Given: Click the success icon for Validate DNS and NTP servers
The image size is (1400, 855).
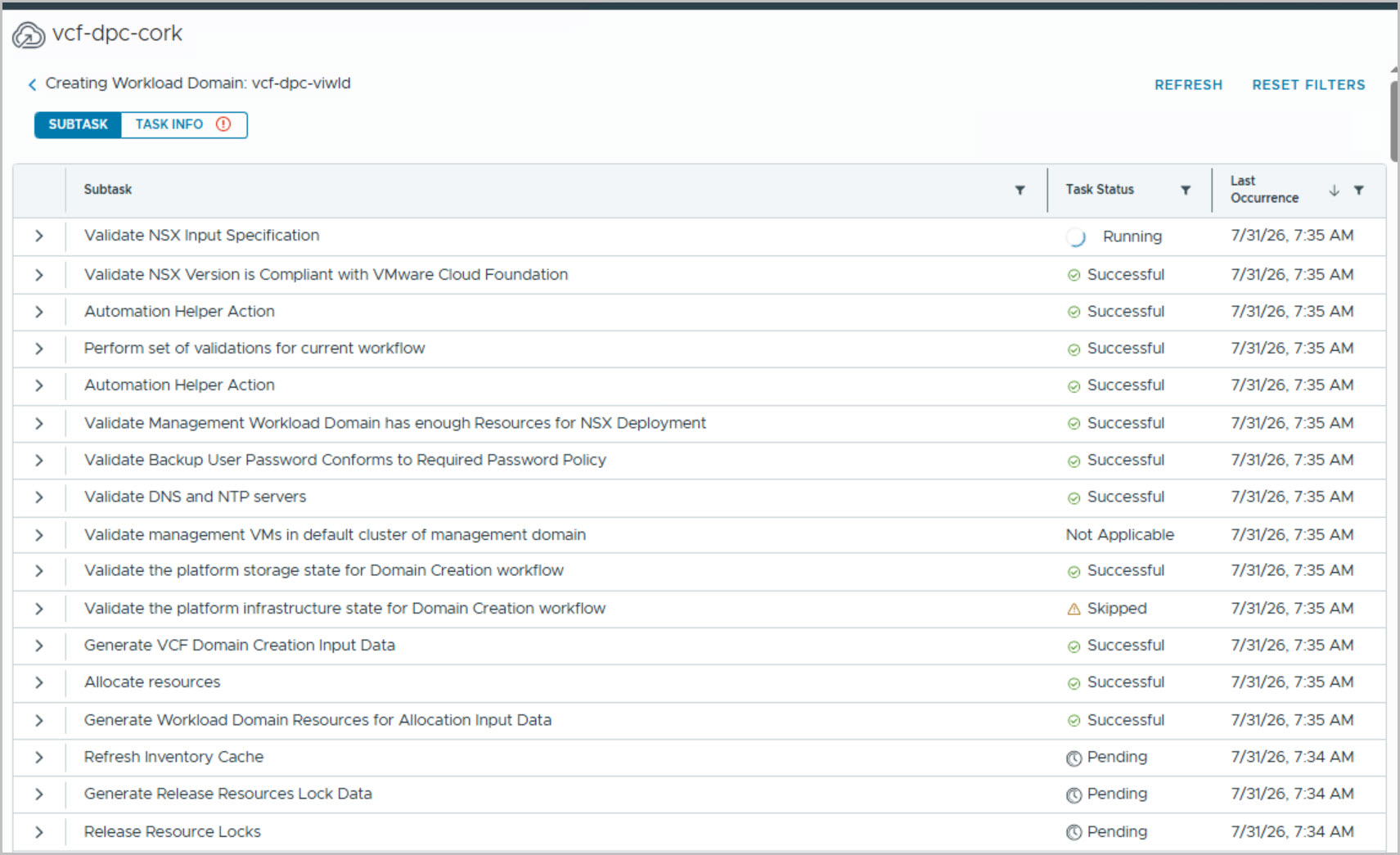Looking at the screenshot, I should pos(1074,497).
